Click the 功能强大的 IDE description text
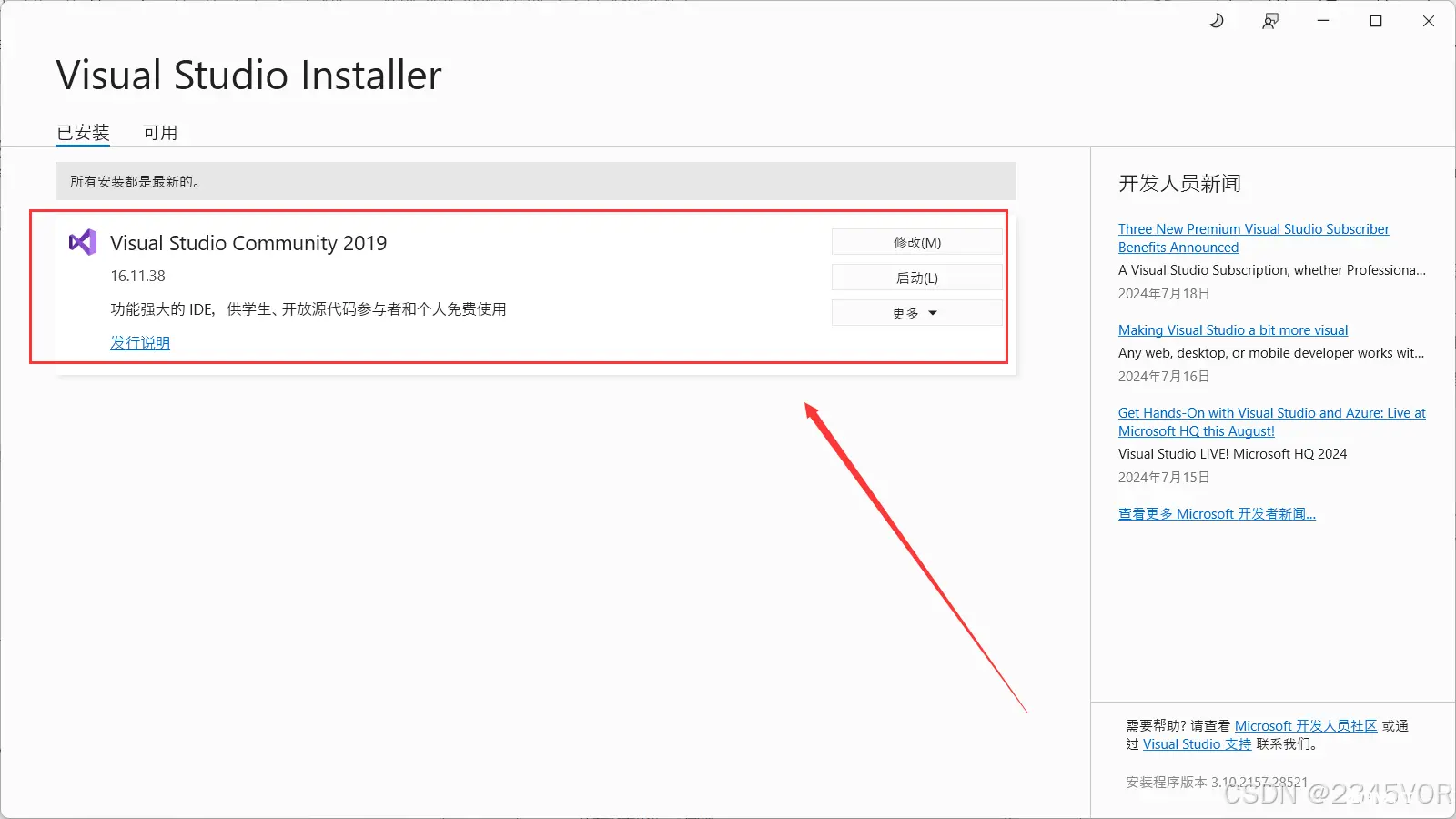Screen dimensions: 1456x819 (x=308, y=309)
